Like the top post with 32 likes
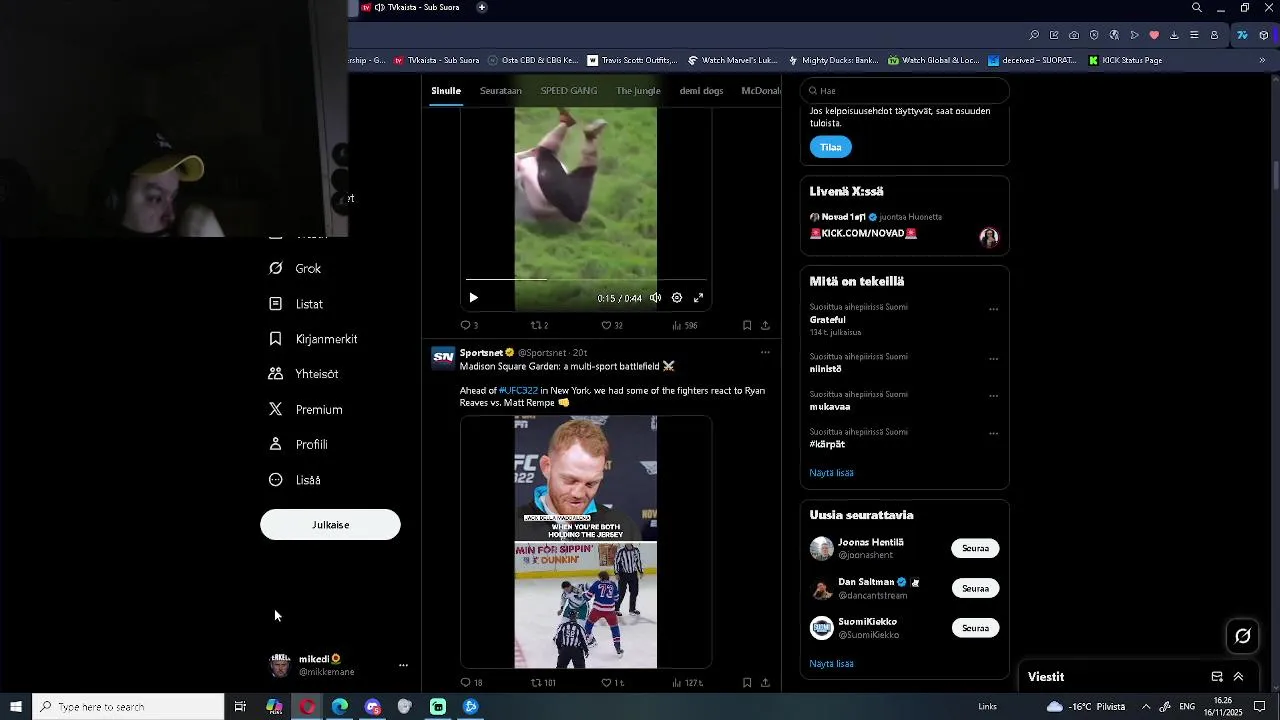 pos(612,325)
